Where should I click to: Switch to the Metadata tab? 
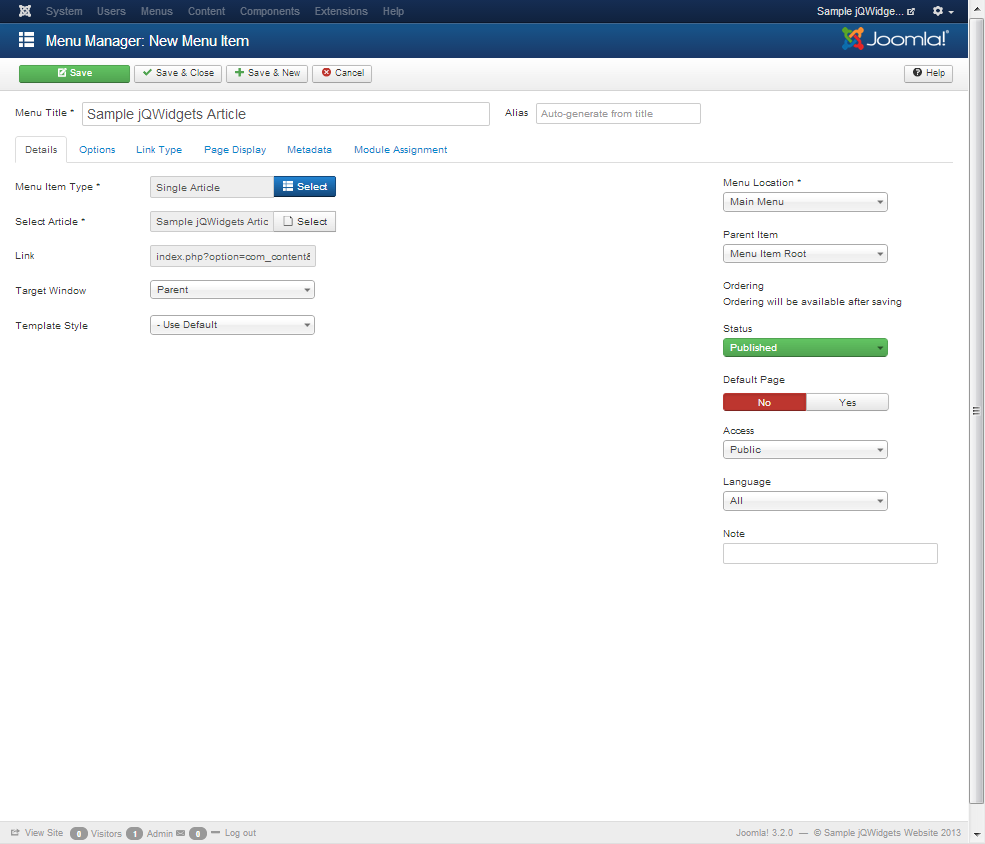coord(309,150)
